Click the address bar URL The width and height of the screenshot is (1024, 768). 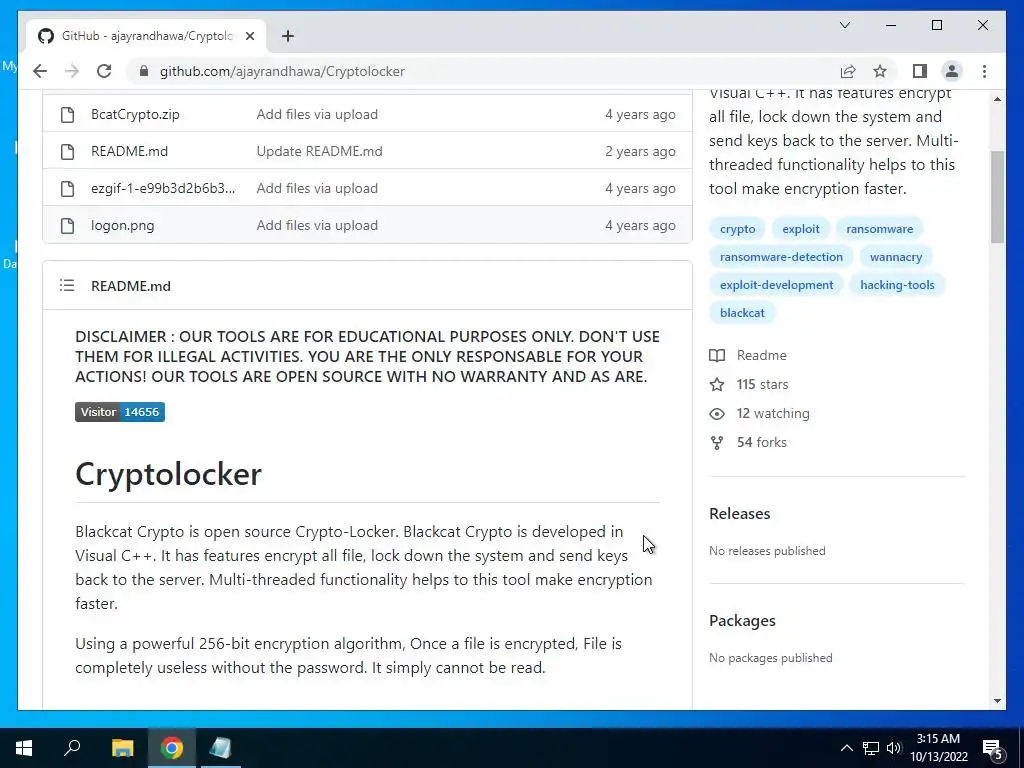point(282,71)
